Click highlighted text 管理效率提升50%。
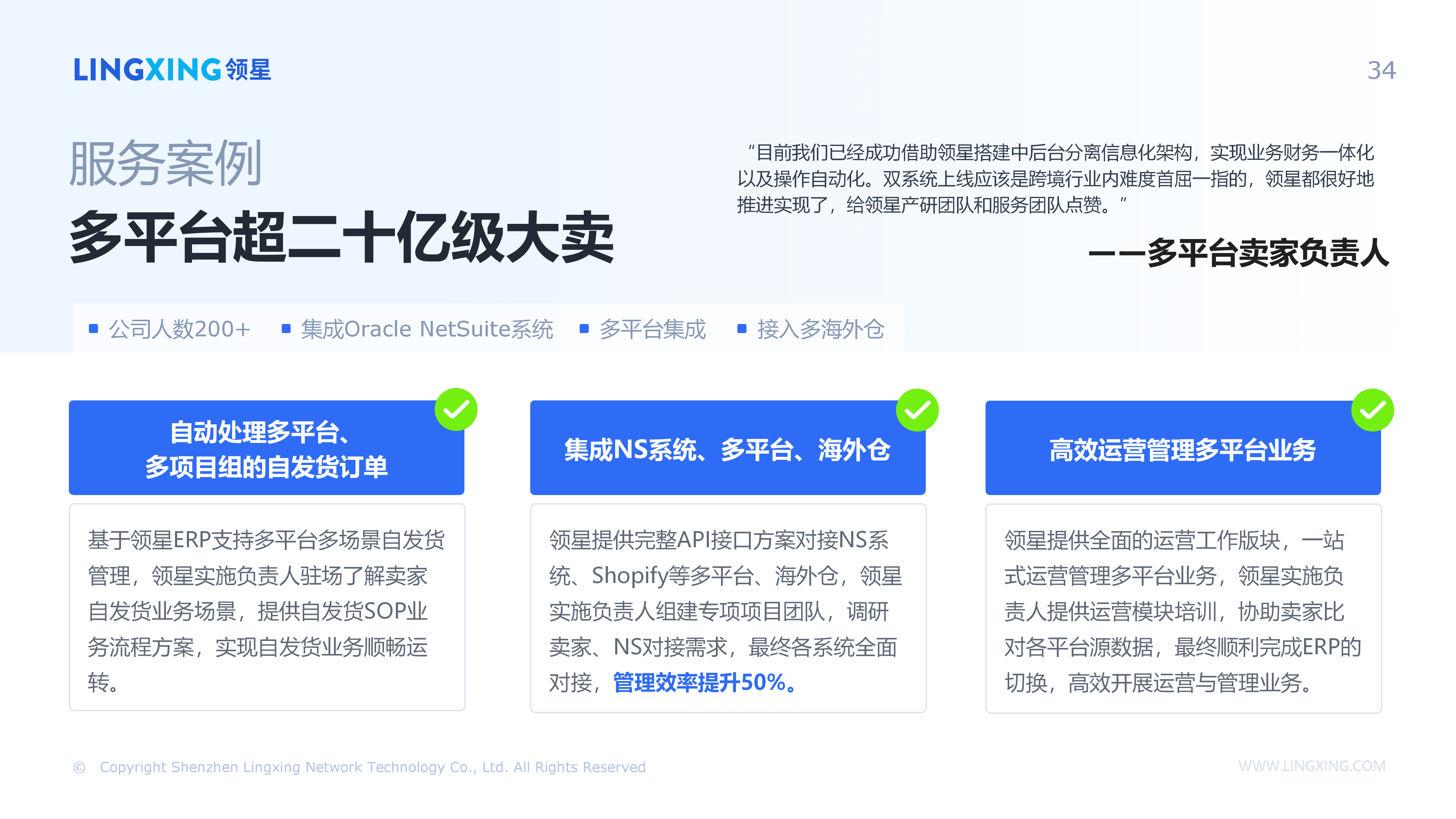Image resolution: width=1456 pixels, height=819 pixels. [705, 683]
